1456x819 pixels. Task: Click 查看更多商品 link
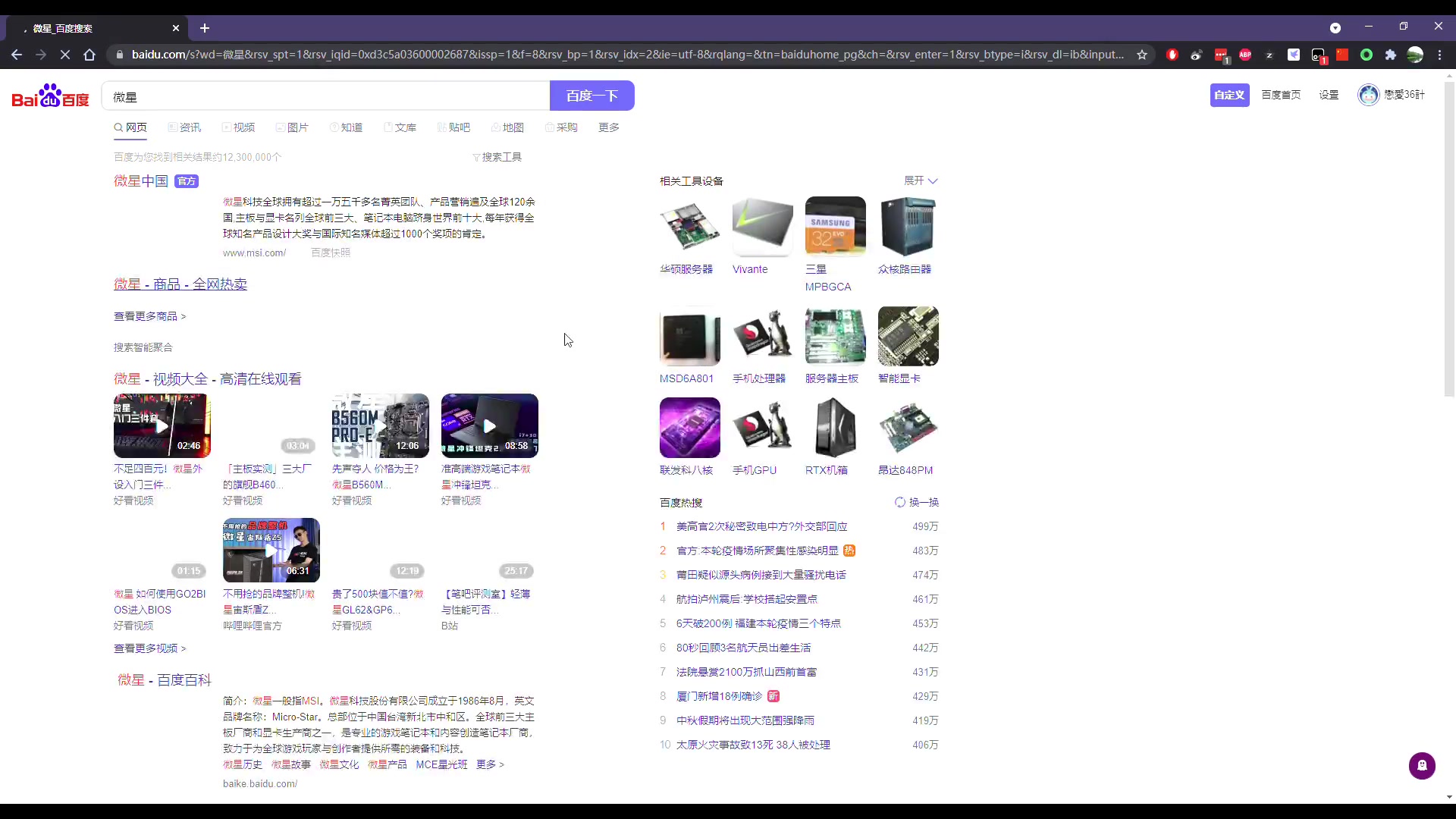[x=149, y=316]
